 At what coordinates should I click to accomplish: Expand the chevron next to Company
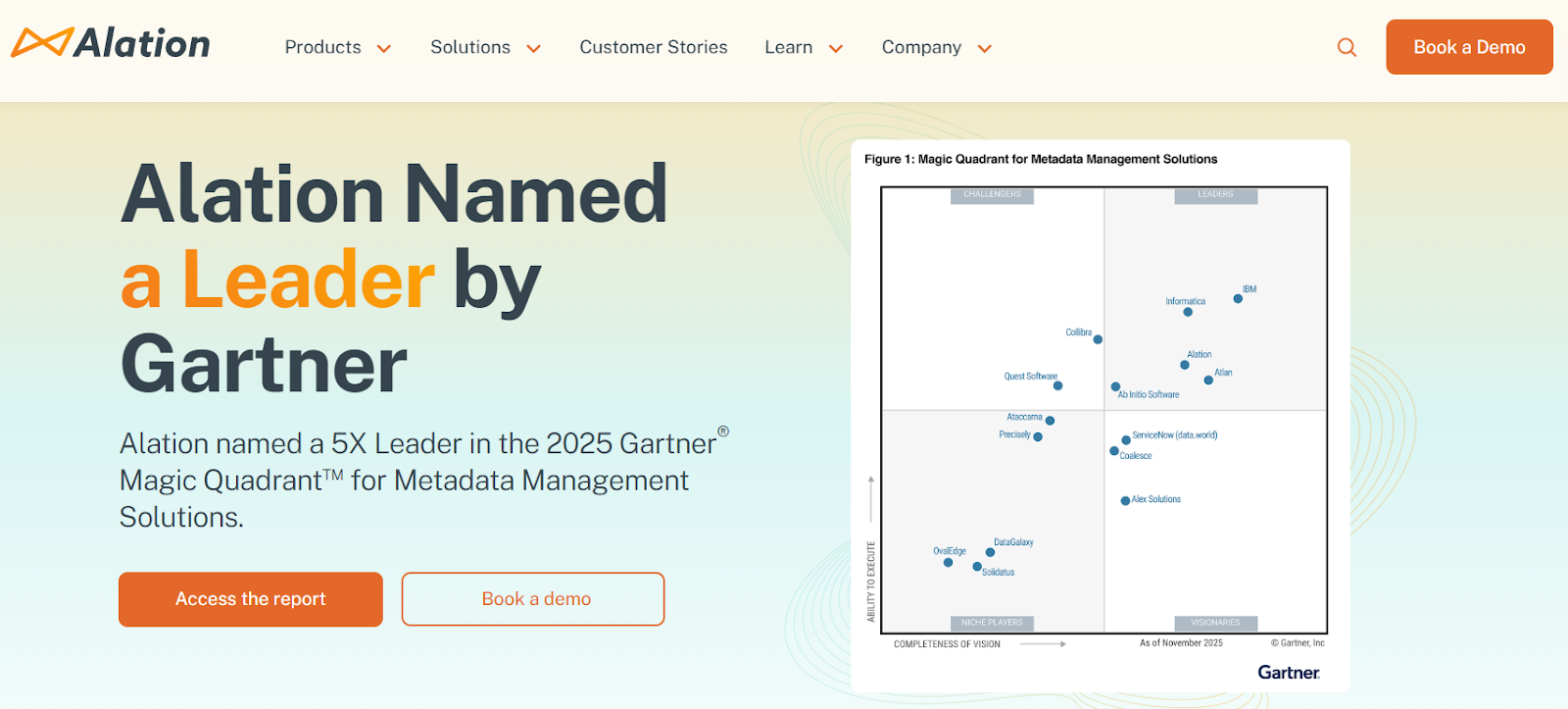tap(985, 49)
